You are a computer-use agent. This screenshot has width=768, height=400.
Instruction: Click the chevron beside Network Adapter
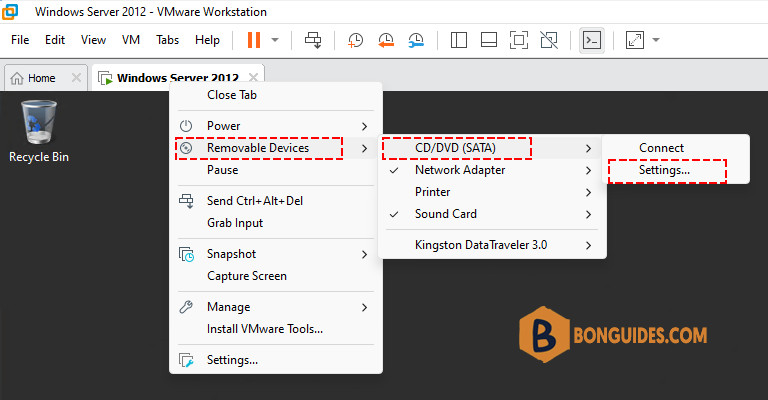588,170
